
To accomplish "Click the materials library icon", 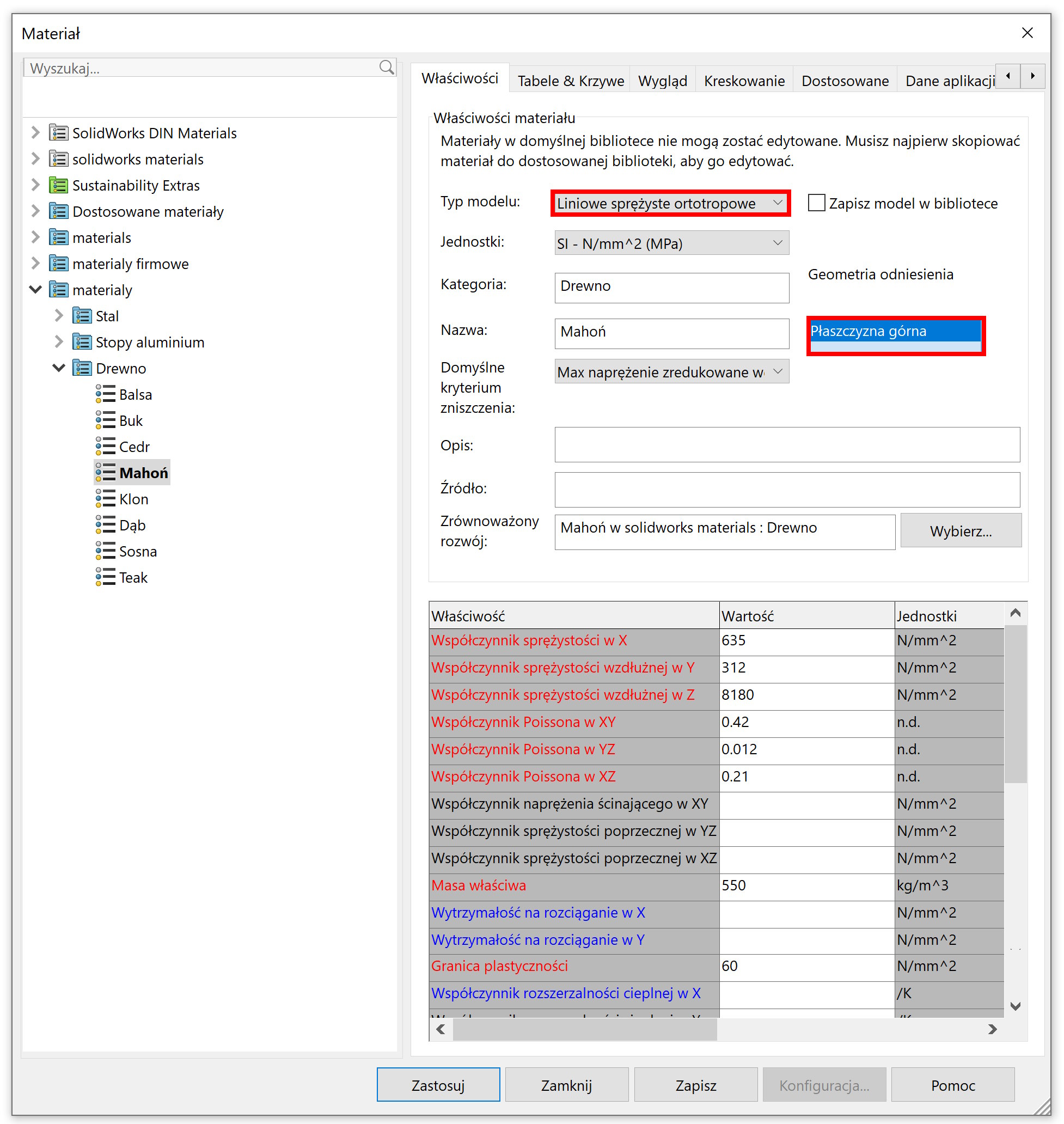I will (58, 237).
